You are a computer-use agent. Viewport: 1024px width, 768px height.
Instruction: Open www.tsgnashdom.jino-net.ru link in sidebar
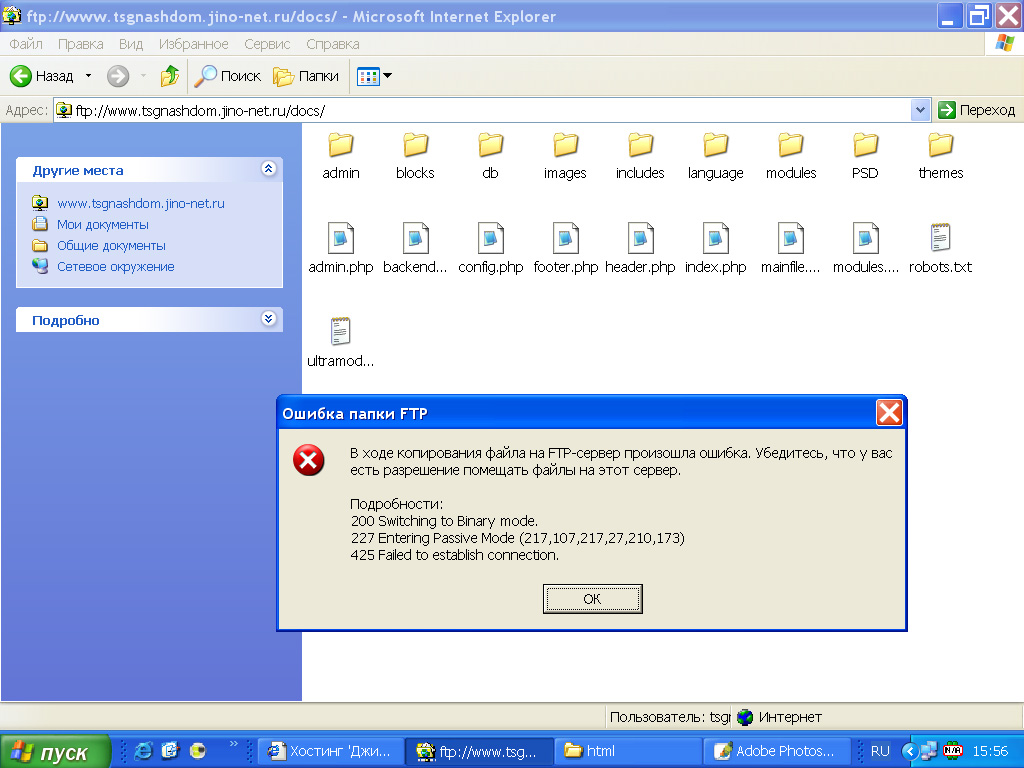[x=140, y=203]
